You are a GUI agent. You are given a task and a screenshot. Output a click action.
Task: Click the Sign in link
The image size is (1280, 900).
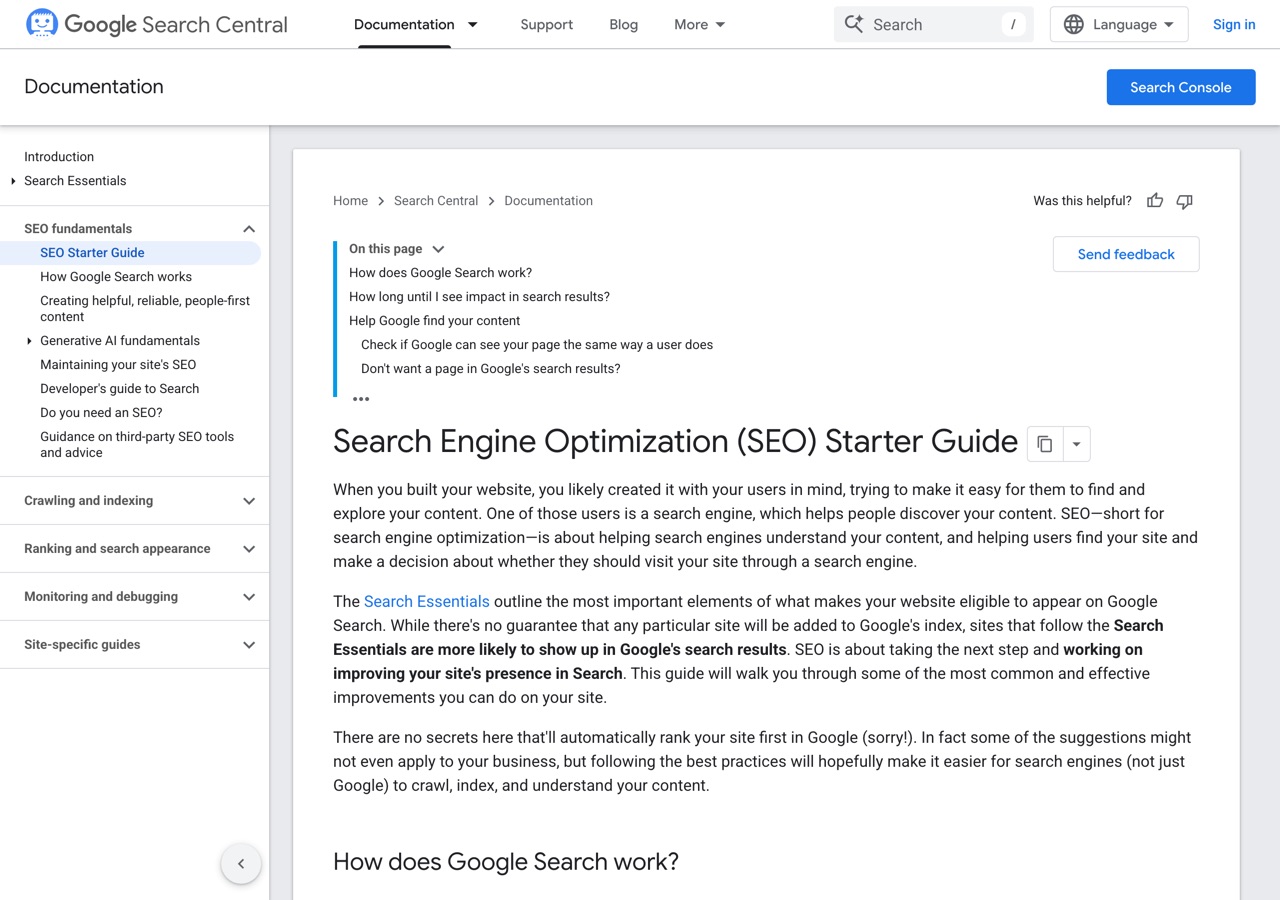[1234, 24]
